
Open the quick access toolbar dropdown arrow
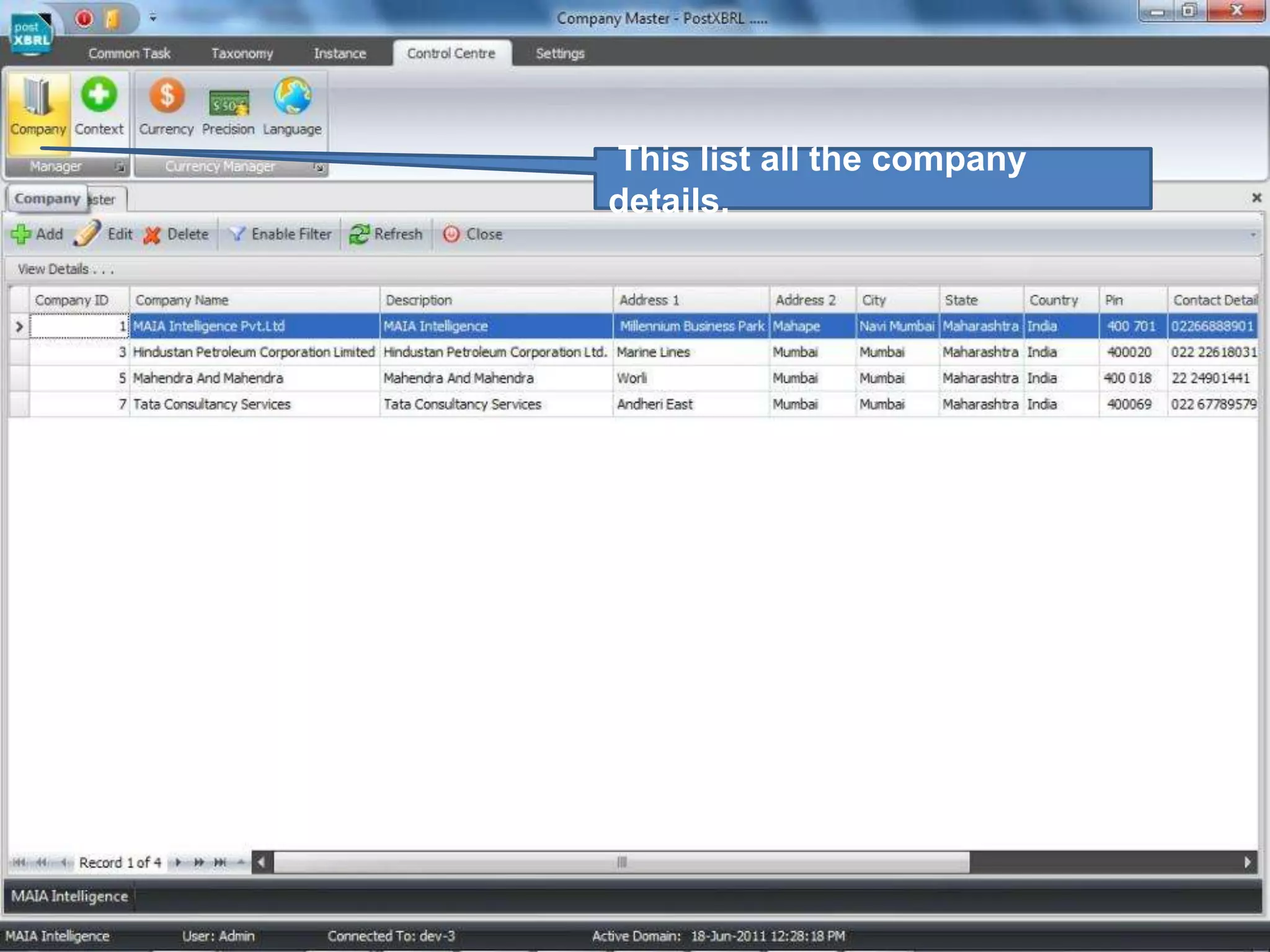(153, 19)
